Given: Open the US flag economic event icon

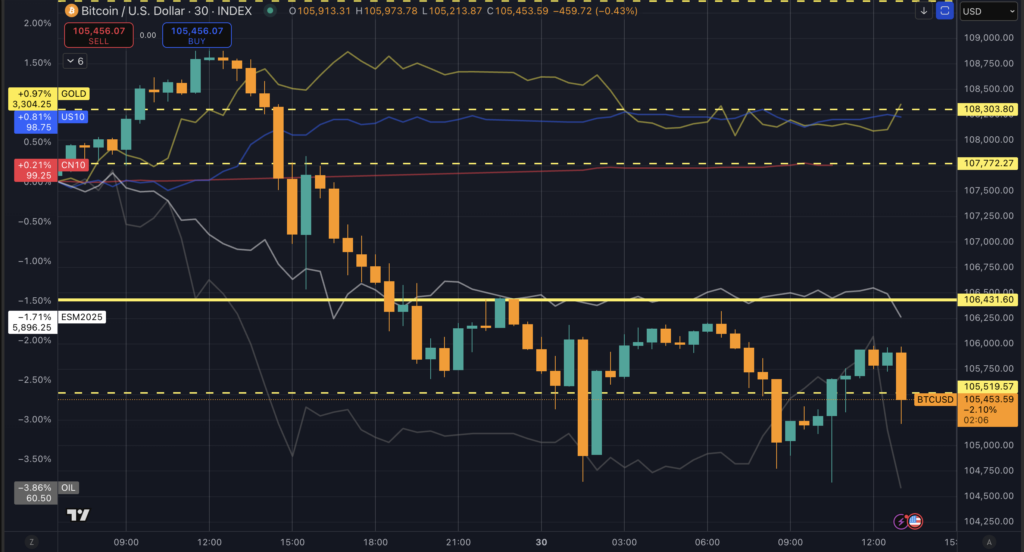Looking at the screenshot, I should 914,521.
